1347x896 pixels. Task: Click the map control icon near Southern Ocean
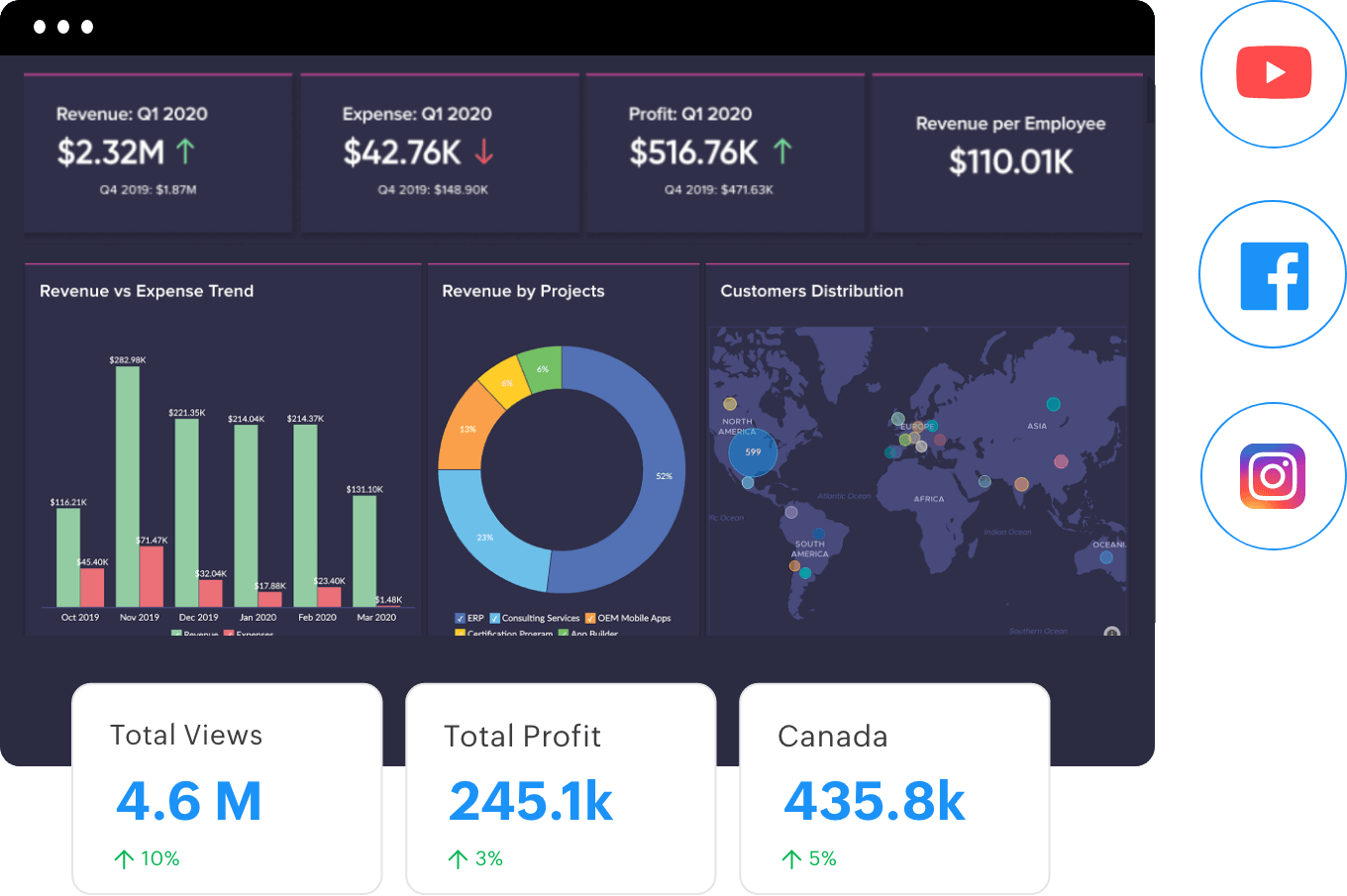click(1112, 632)
